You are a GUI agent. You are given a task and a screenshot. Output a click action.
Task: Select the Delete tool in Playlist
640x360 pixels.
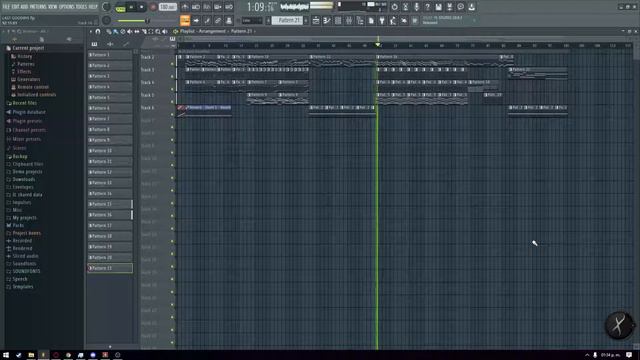coord(123,31)
